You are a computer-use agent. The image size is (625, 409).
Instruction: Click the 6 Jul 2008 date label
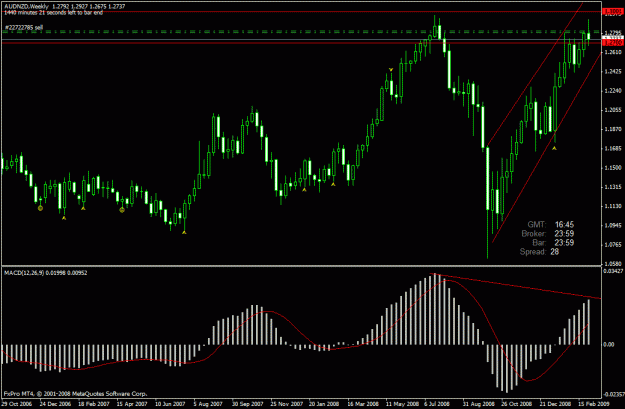(437, 404)
